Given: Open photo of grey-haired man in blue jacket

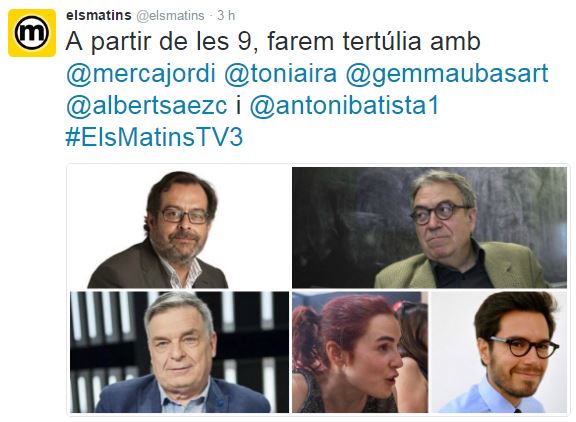Looking at the screenshot, I should coord(179,352).
